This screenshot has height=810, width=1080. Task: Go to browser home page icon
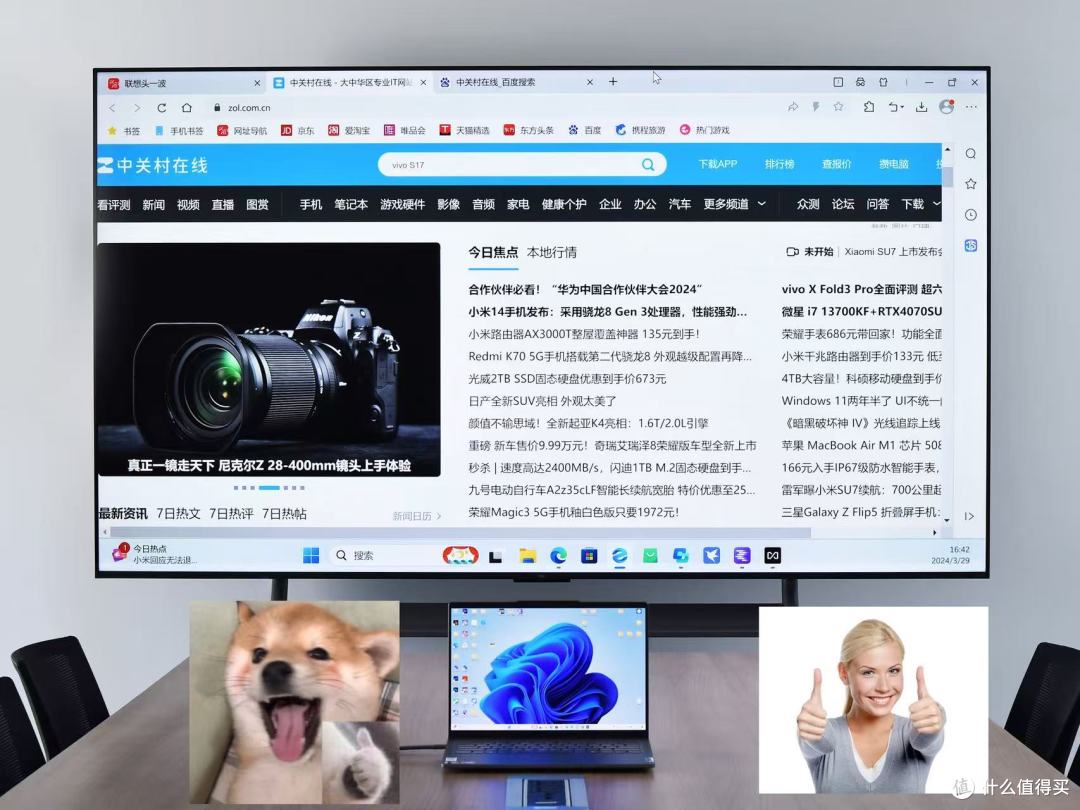click(187, 107)
